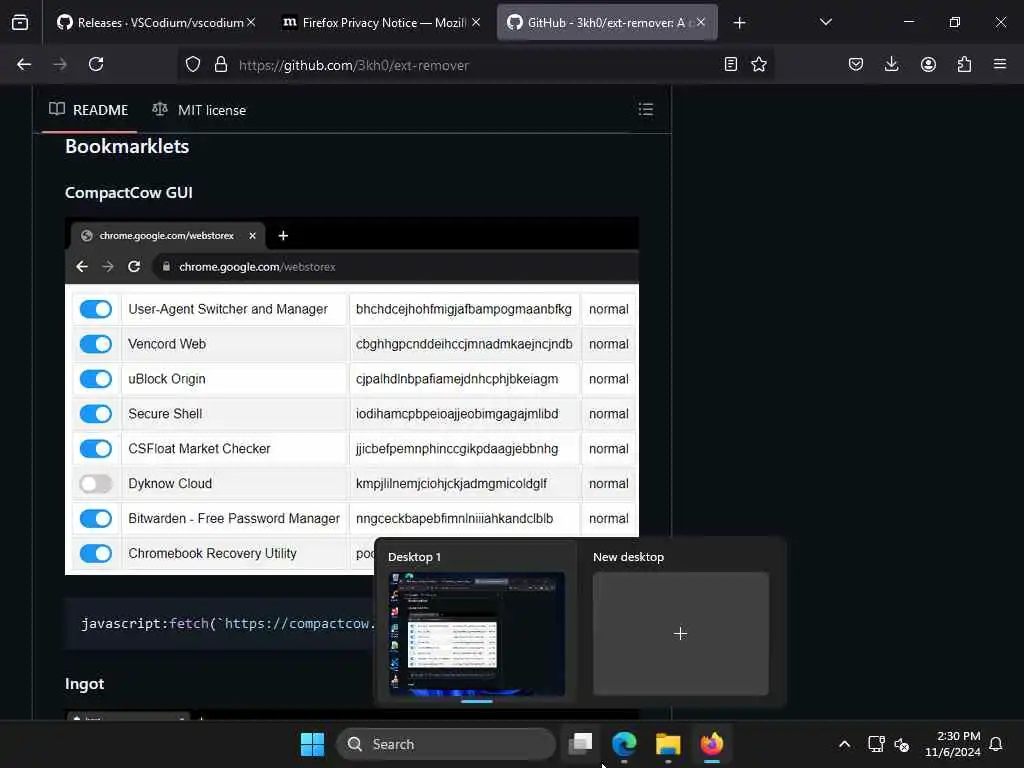The image size is (1024, 768).
Task: Enable Dyknow Cloud extension switch
Action: pyautogui.click(x=96, y=483)
